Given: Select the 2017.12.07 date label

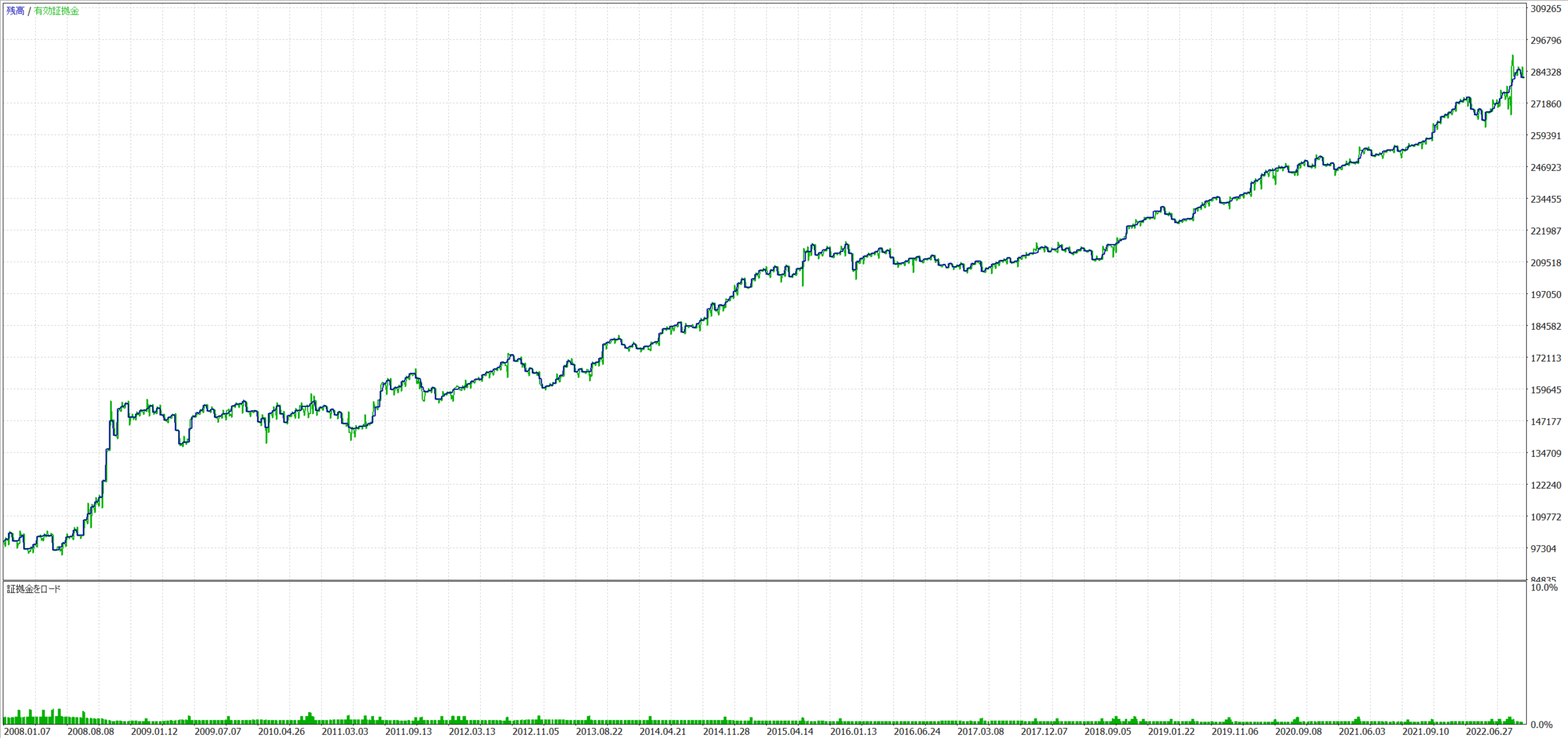Looking at the screenshot, I should point(1044,731).
